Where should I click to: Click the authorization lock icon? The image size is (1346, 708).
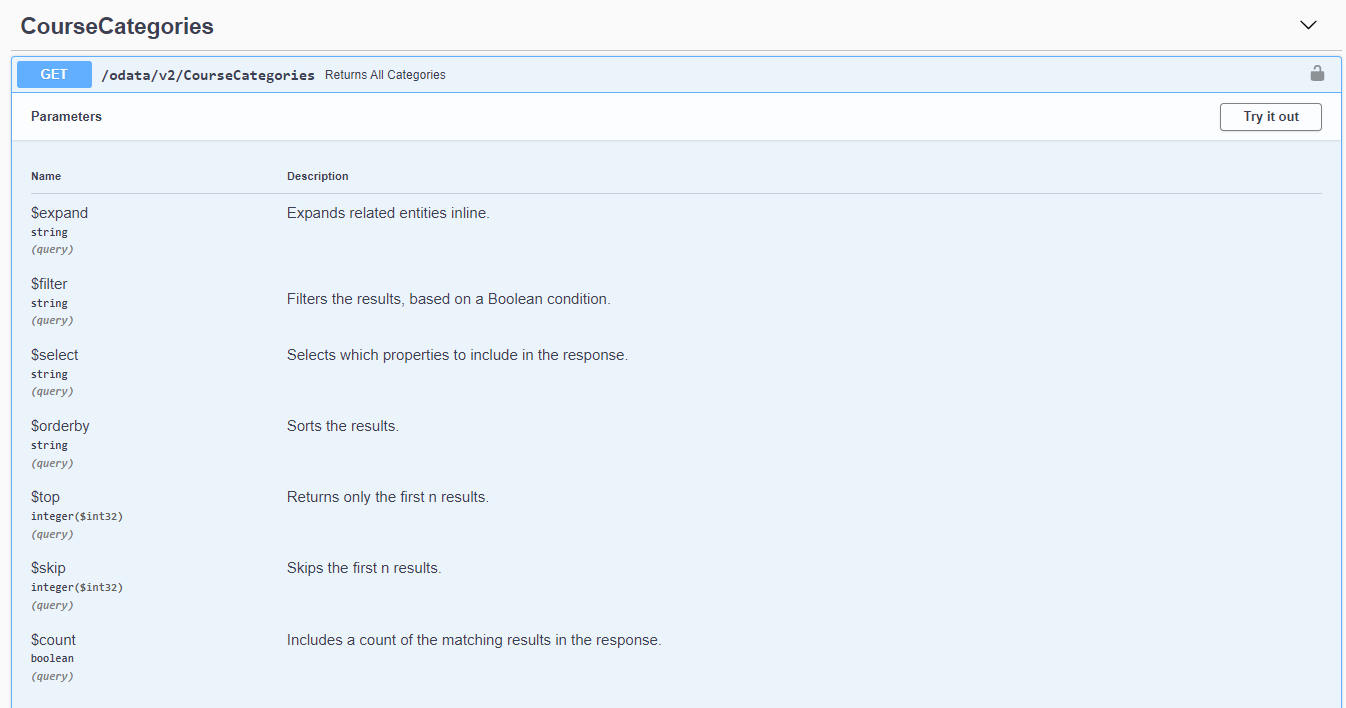(1317, 74)
